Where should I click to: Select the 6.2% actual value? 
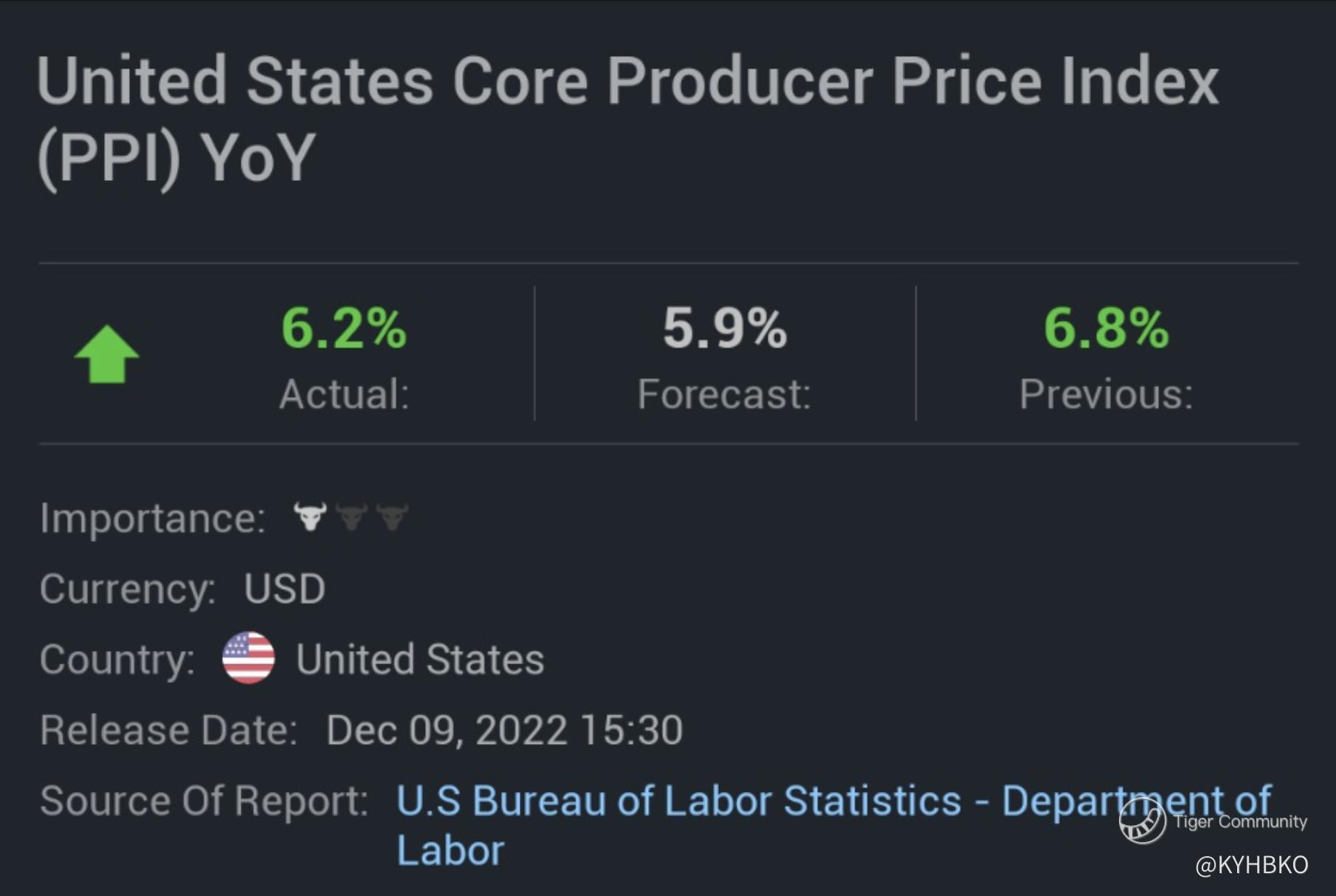[x=344, y=328]
